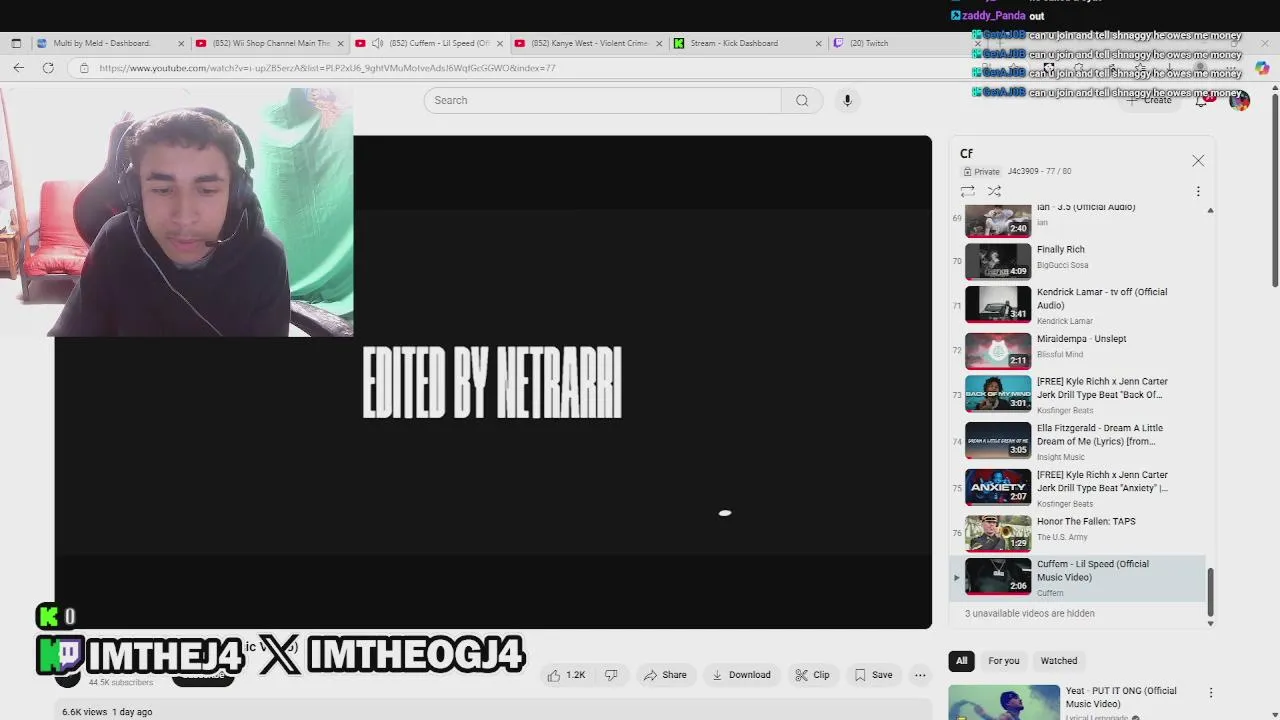Click Kosfinger Beats under the Anxiety beat

[1064, 504]
